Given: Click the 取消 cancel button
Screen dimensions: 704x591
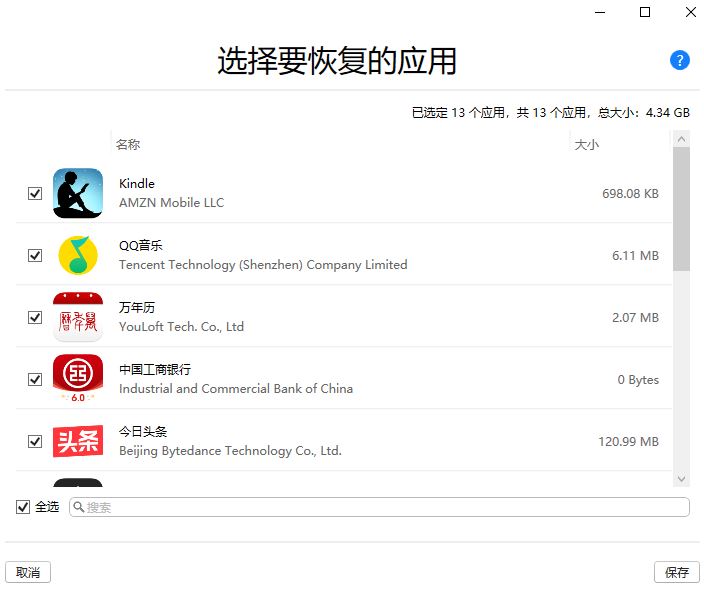Looking at the screenshot, I should (28, 572).
